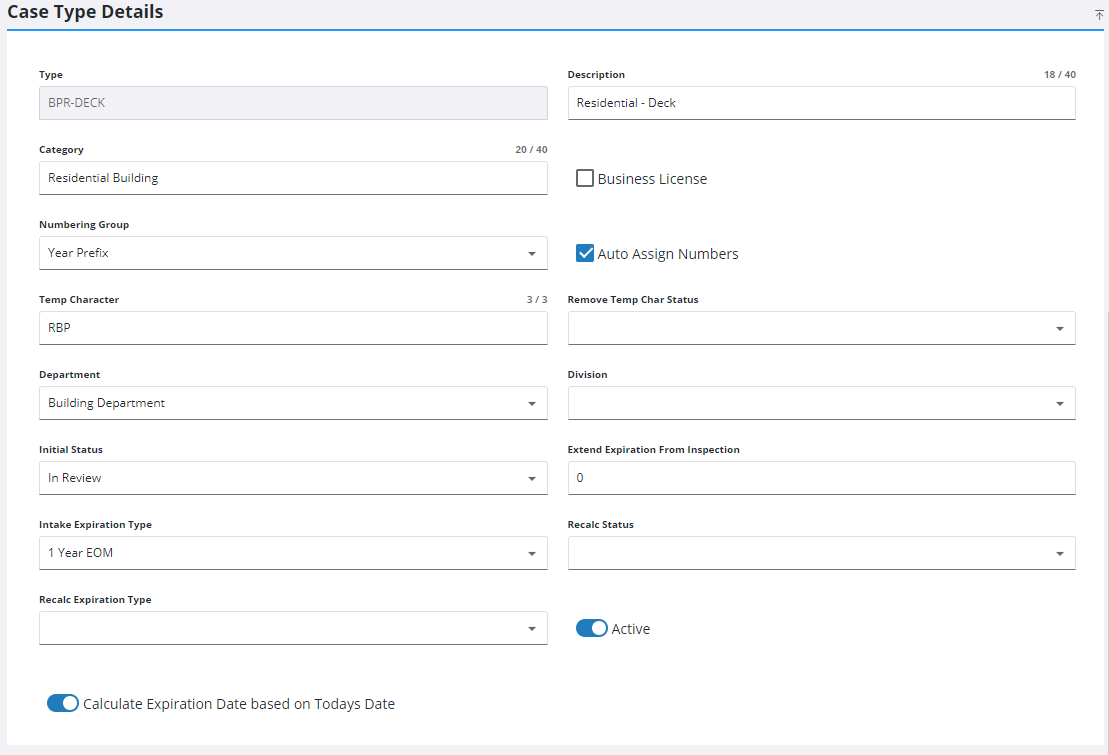Uncheck the Auto Assign Numbers checkbox
The image size is (1109, 755).
(x=585, y=254)
